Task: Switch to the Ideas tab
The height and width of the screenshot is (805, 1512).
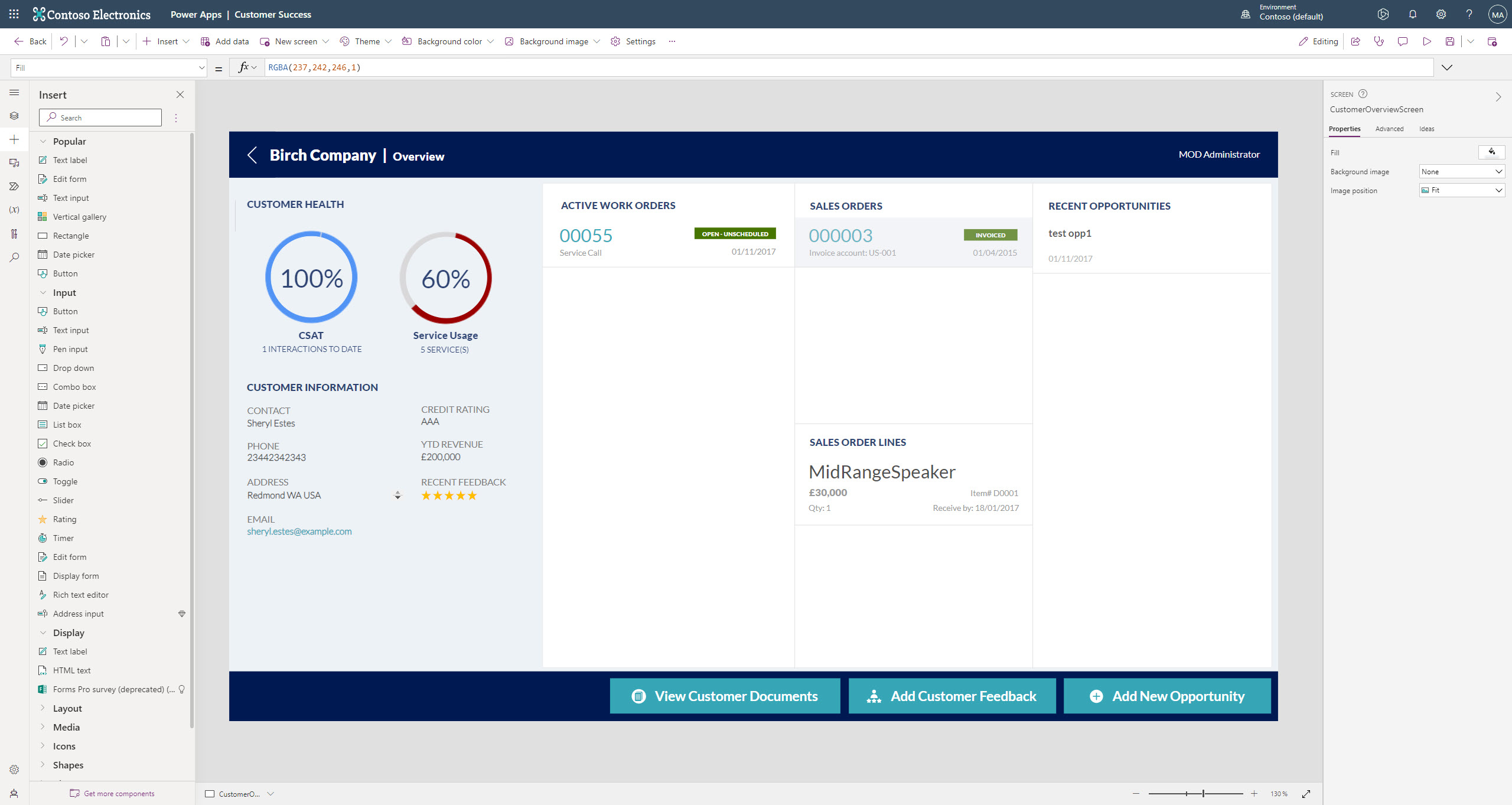Action: click(x=1426, y=129)
